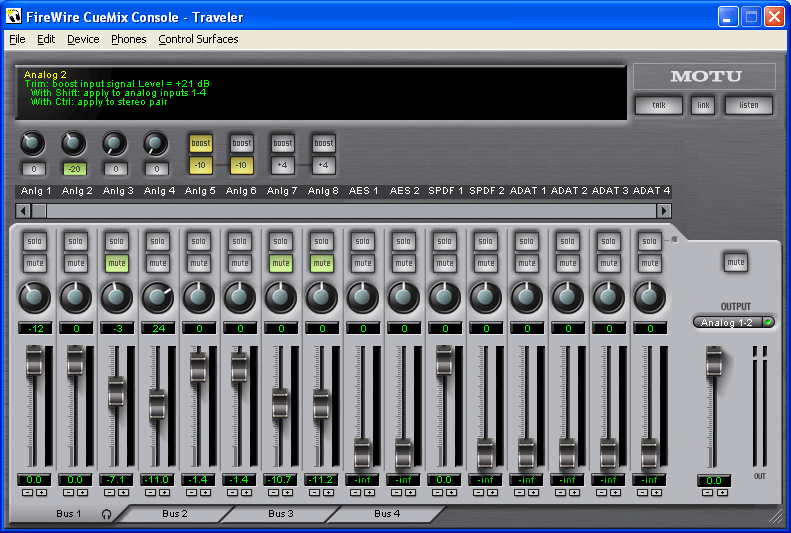Click the plus stepper under master output fader

click(722, 493)
